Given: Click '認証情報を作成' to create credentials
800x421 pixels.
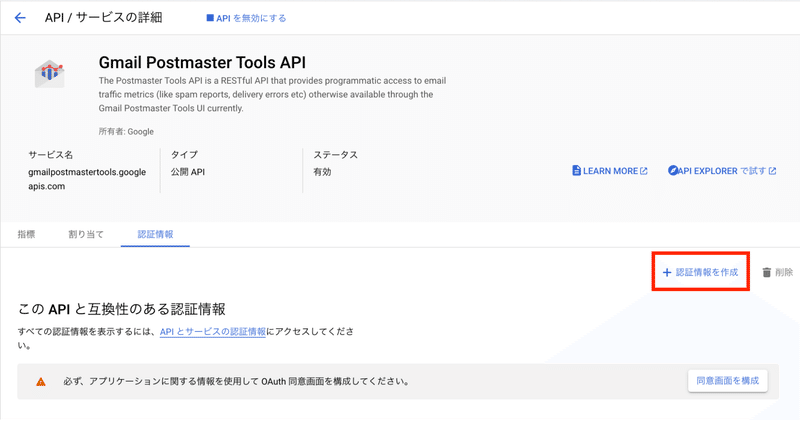Looking at the screenshot, I should pyautogui.click(x=700, y=272).
